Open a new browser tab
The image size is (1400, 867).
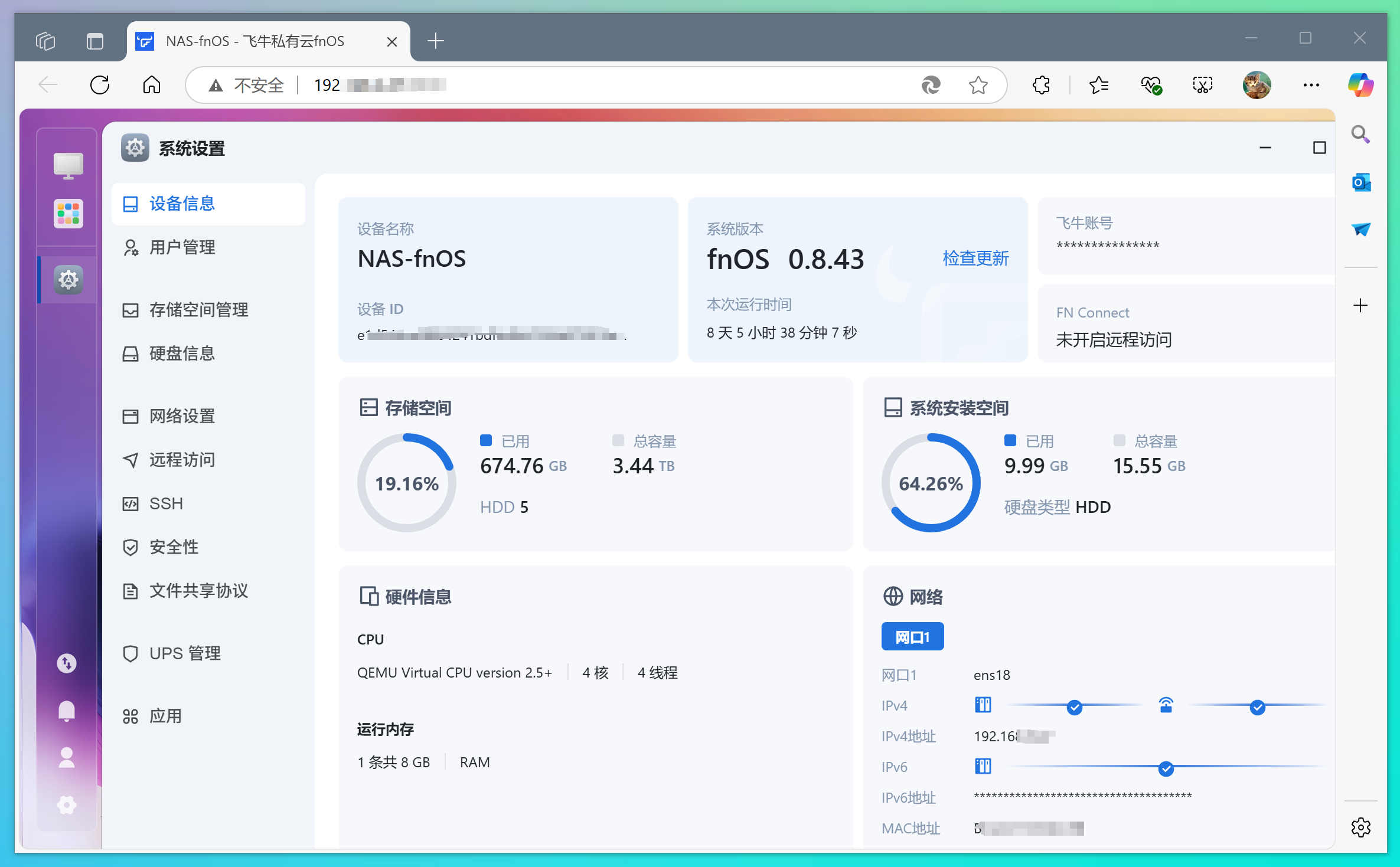pos(435,41)
